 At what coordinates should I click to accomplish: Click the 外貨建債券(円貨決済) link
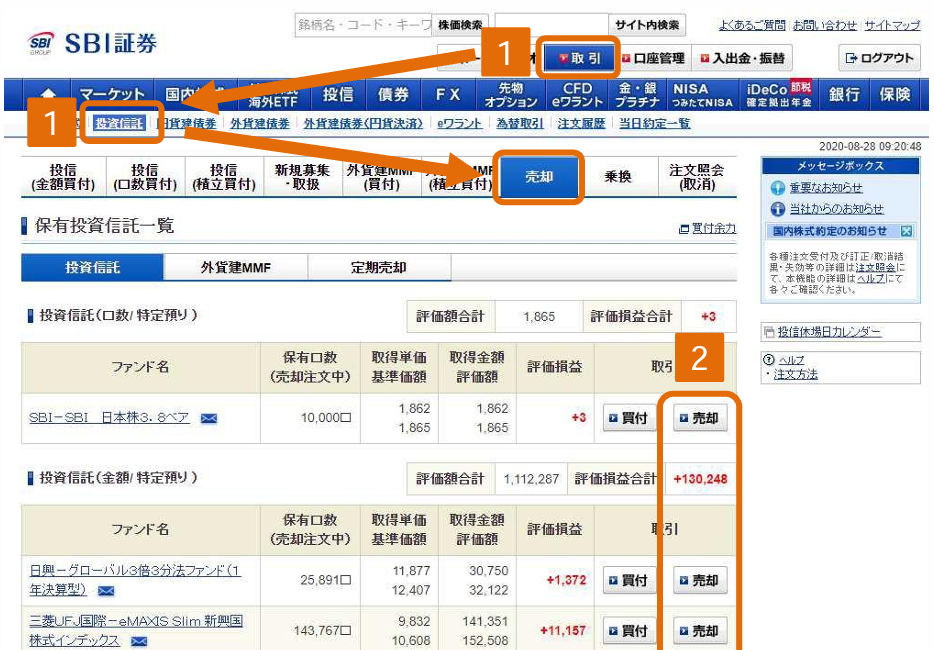click(x=363, y=123)
